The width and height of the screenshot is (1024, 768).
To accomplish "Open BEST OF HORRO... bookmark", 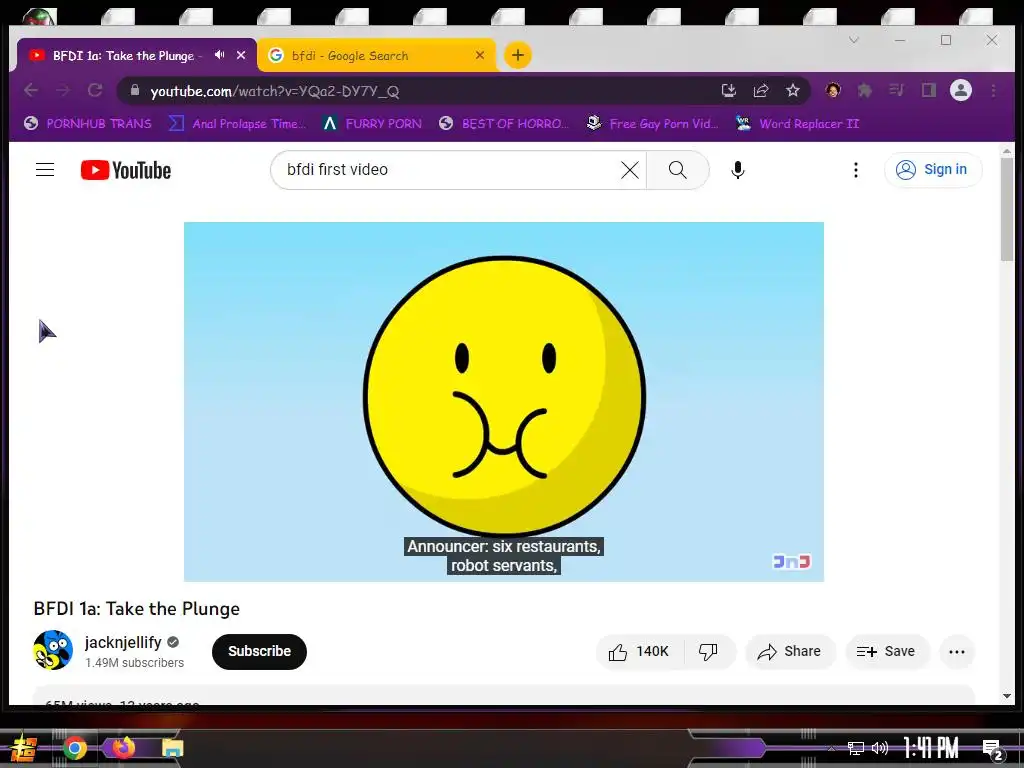I will [504, 123].
